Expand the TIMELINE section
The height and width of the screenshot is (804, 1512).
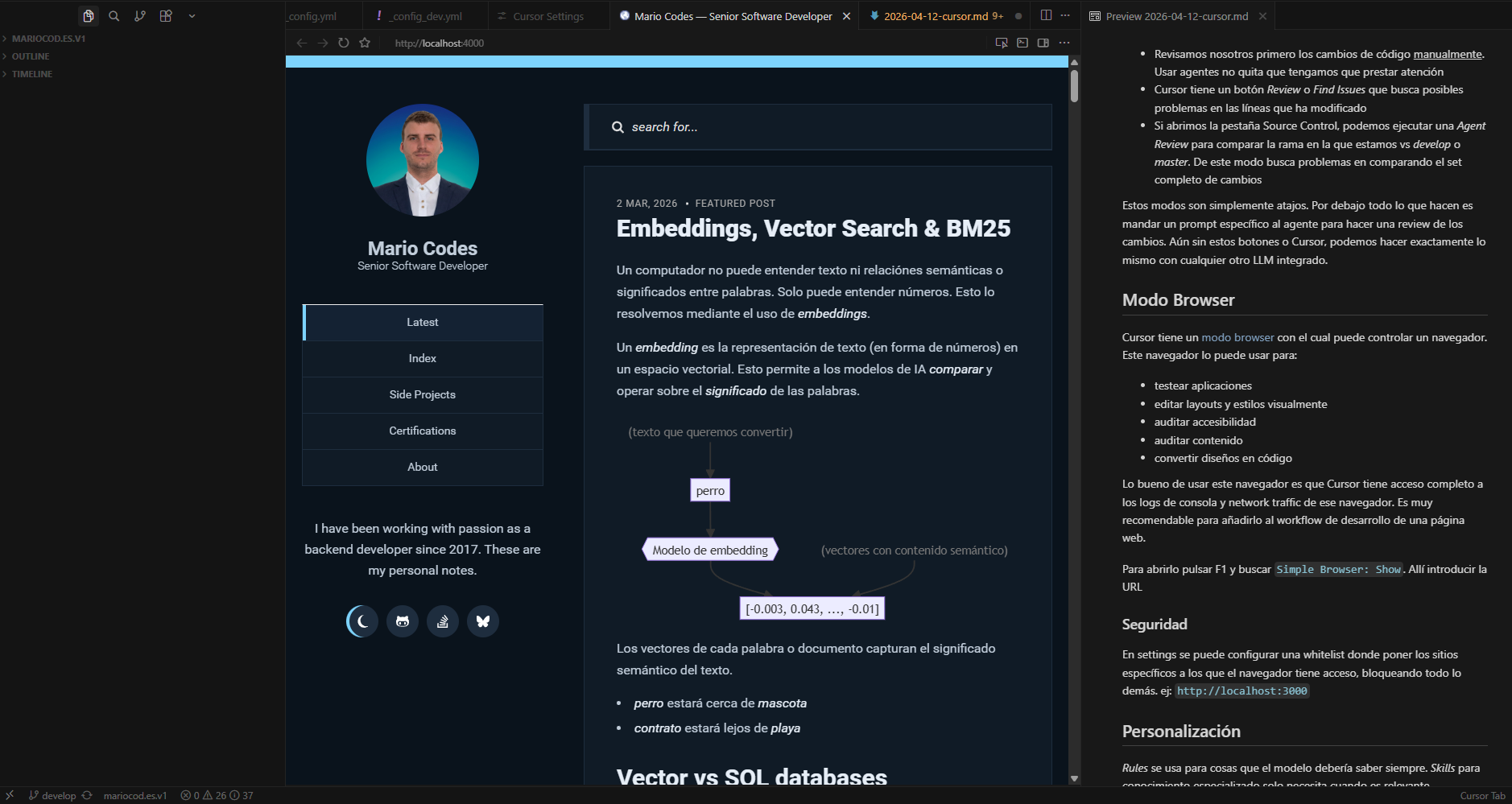[32, 74]
